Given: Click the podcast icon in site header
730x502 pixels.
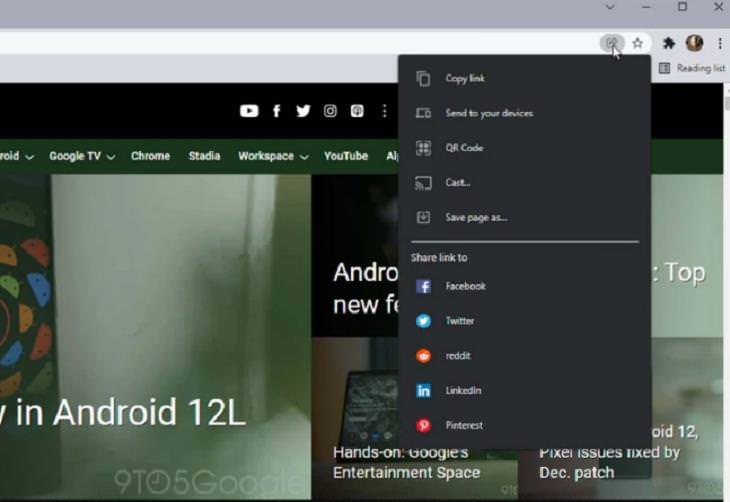Looking at the screenshot, I should click(x=357, y=111).
